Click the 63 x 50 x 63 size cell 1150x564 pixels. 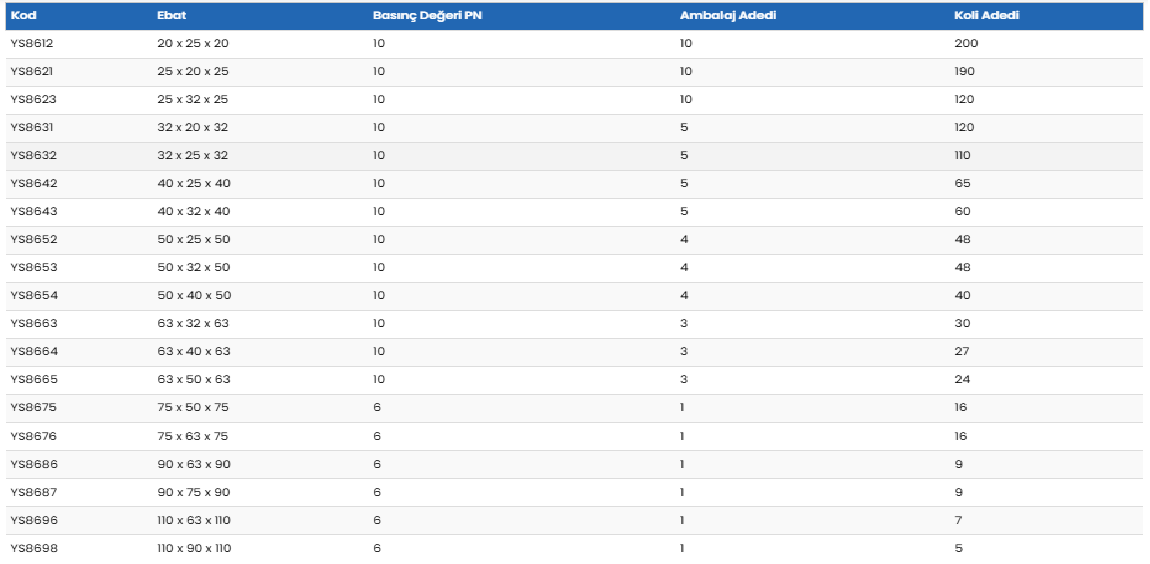click(x=193, y=380)
